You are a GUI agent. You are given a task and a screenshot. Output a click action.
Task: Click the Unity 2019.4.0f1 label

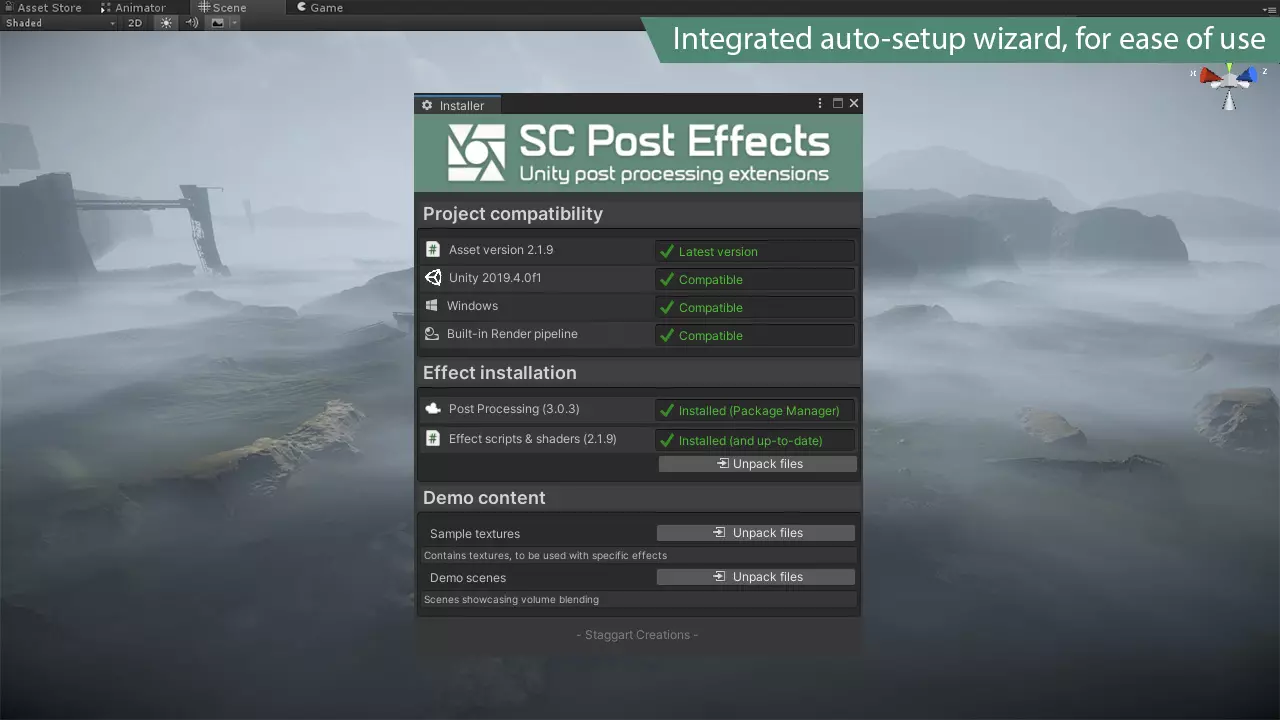pyautogui.click(x=495, y=278)
